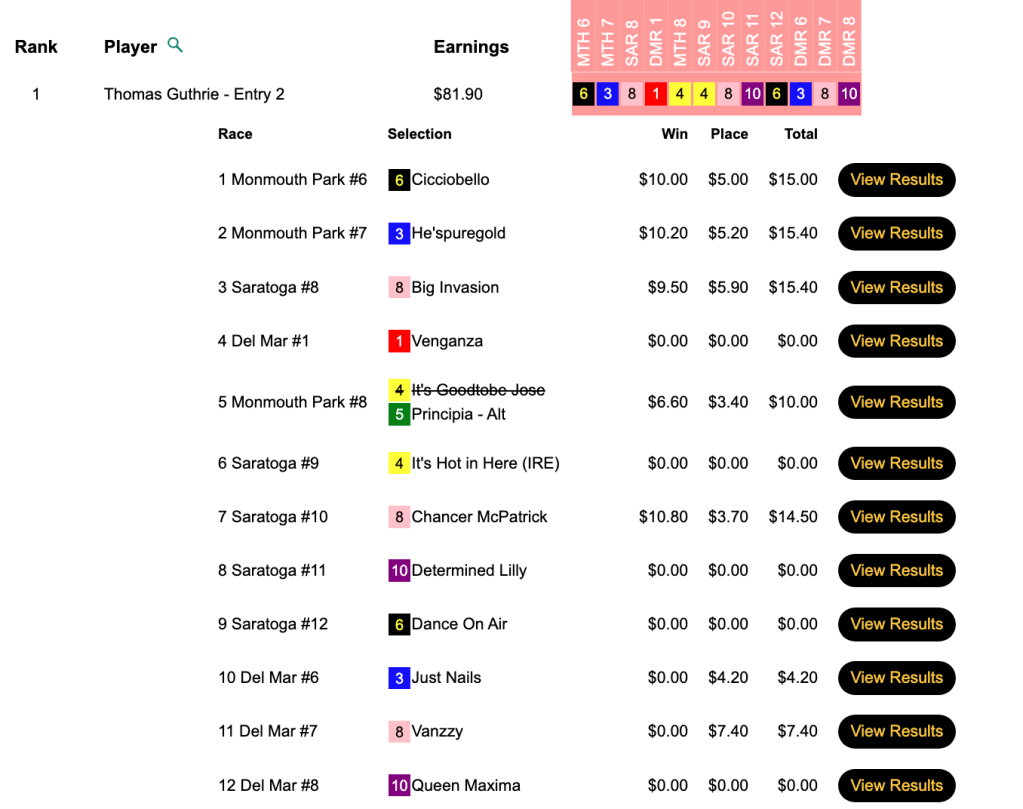Viewport: 1023px width, 809px height.
Task: Click View Results for Del Mar #8
Action: pyautogui.click(x=896, y=786)
